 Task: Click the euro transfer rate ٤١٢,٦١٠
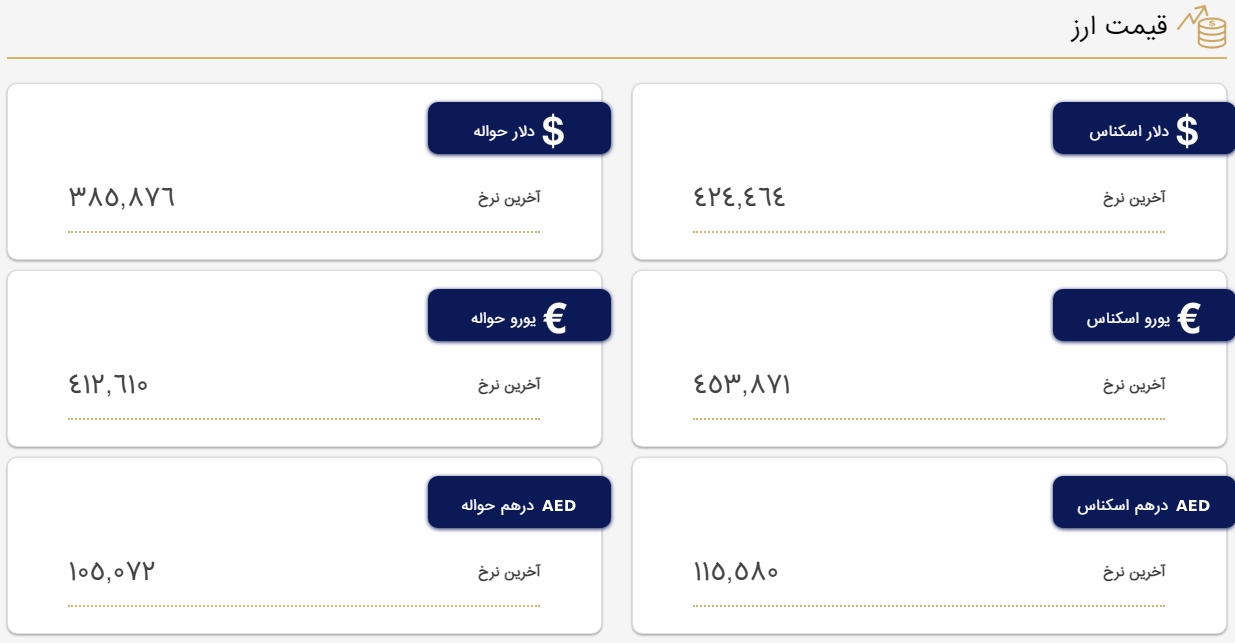pos(109,384)
